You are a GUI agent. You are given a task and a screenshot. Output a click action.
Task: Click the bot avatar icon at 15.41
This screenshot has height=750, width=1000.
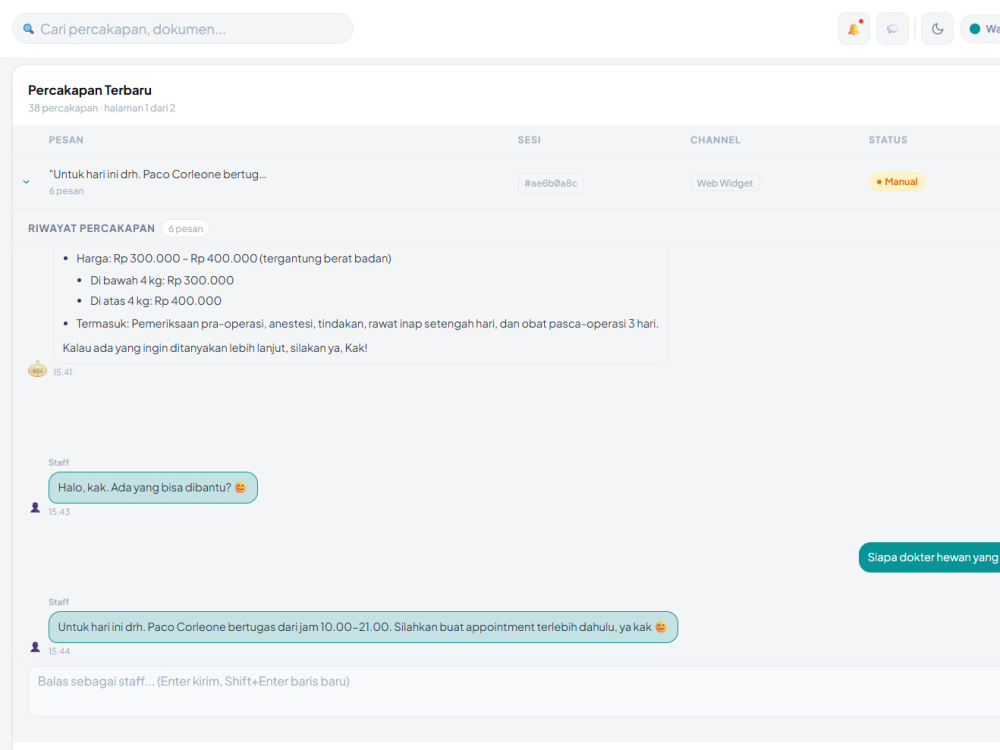(x=37, y=369)
